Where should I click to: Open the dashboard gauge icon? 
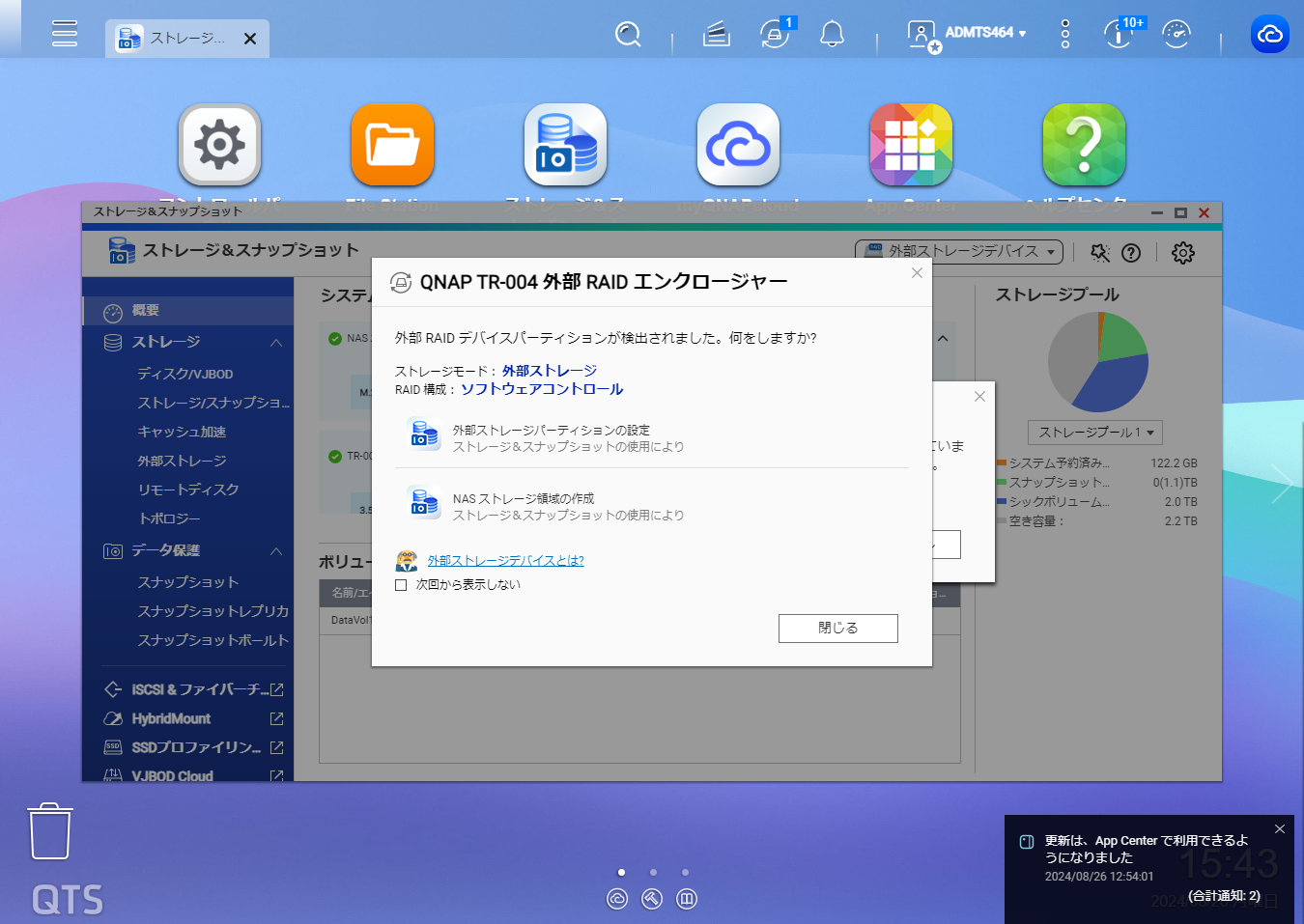1176,35
